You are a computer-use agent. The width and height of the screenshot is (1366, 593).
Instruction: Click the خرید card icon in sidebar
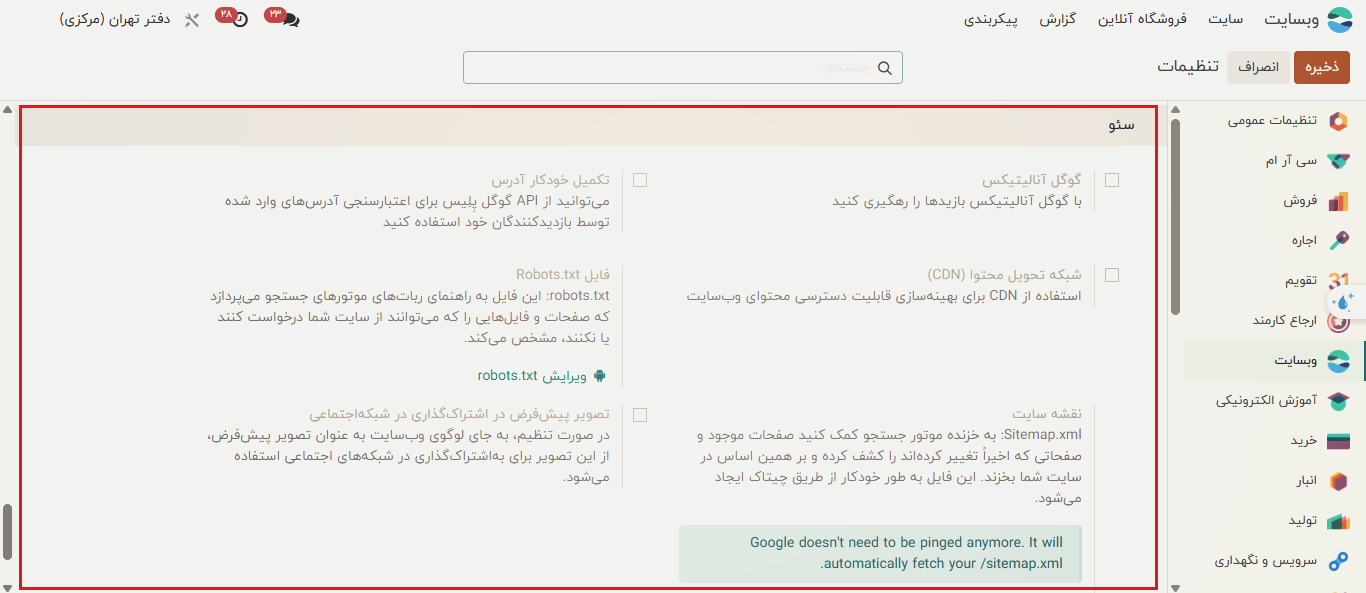(1338, 441)
